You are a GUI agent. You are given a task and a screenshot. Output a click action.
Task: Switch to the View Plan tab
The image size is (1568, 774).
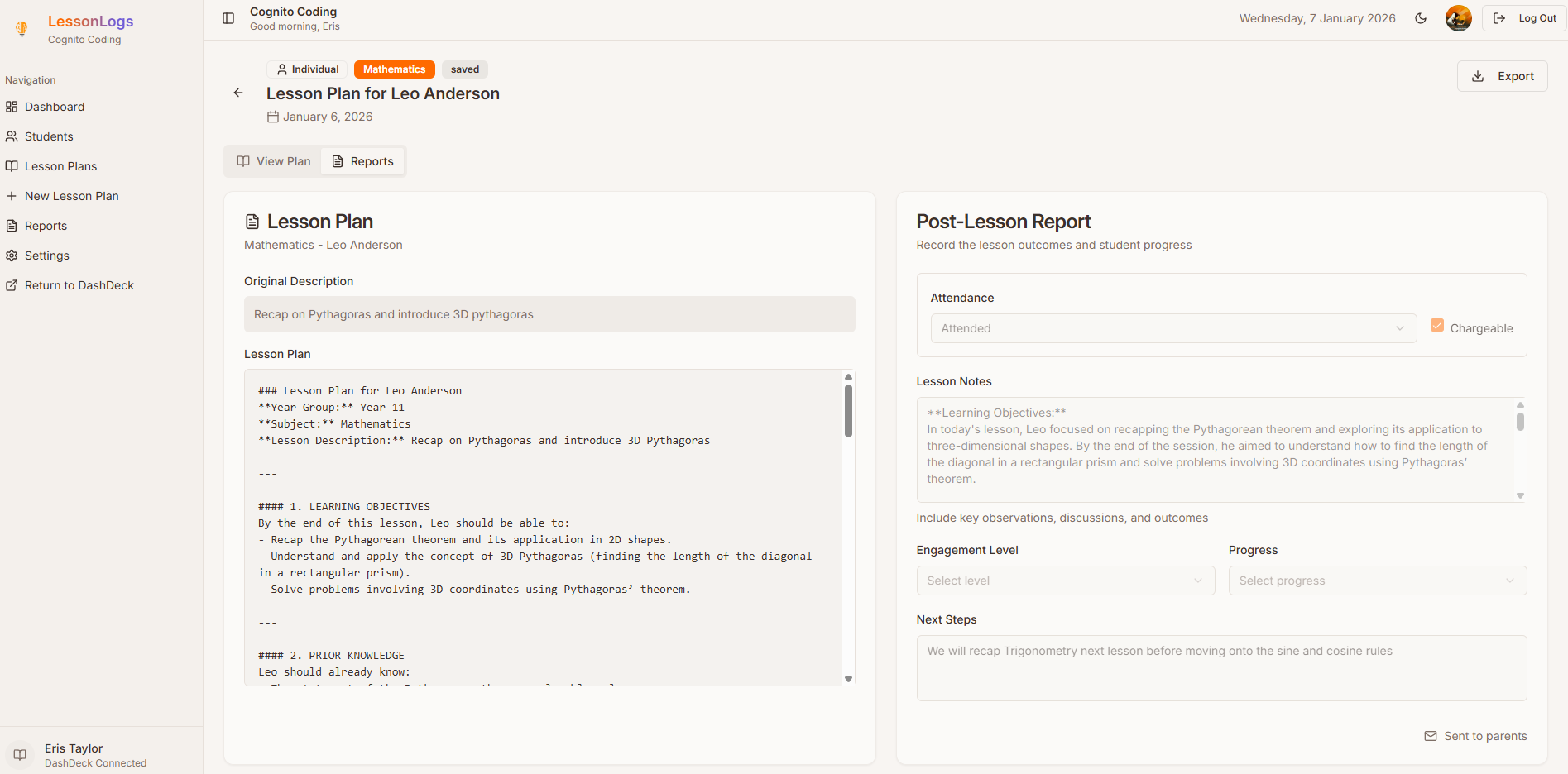point(272,160)
